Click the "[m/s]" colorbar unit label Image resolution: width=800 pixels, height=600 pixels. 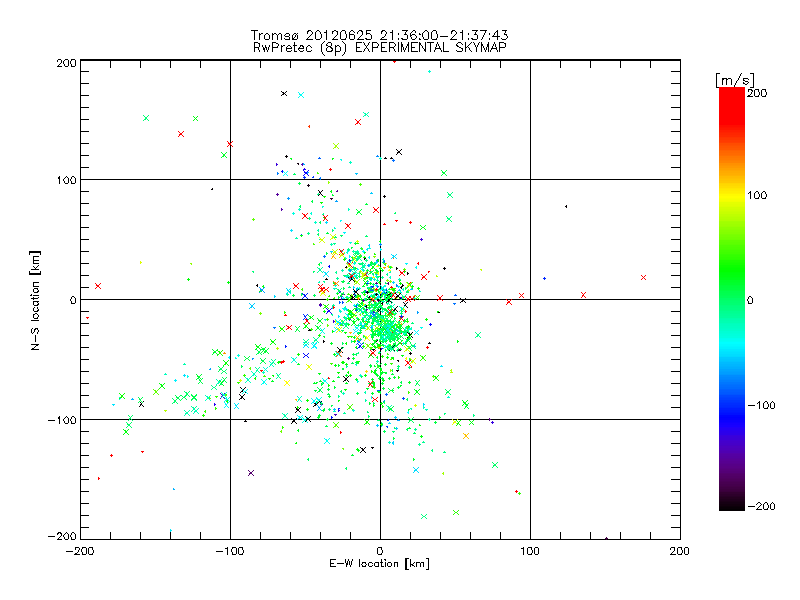click(735, 80)
